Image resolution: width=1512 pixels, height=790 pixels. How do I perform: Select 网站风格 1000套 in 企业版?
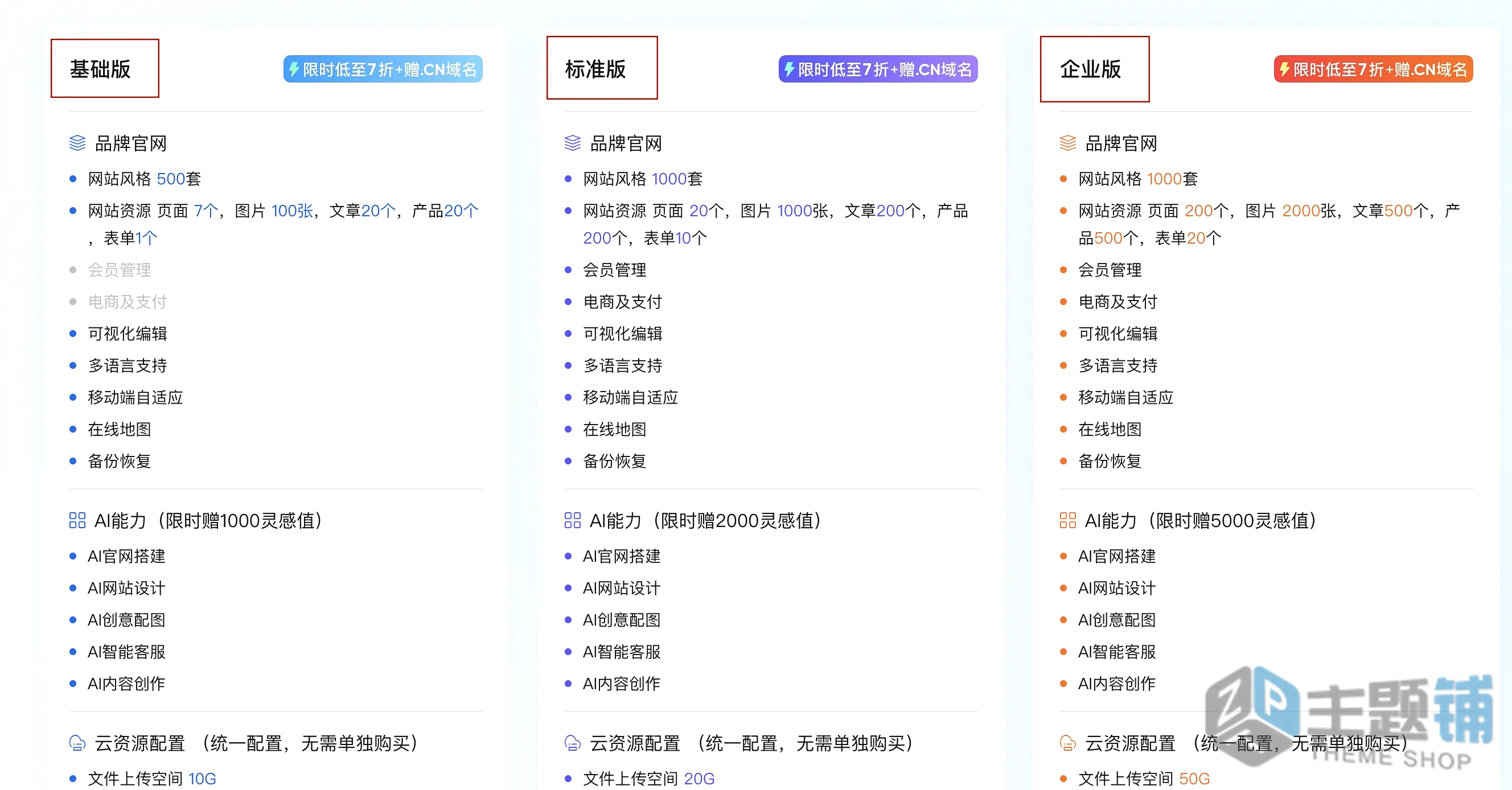coord(1138,179)
